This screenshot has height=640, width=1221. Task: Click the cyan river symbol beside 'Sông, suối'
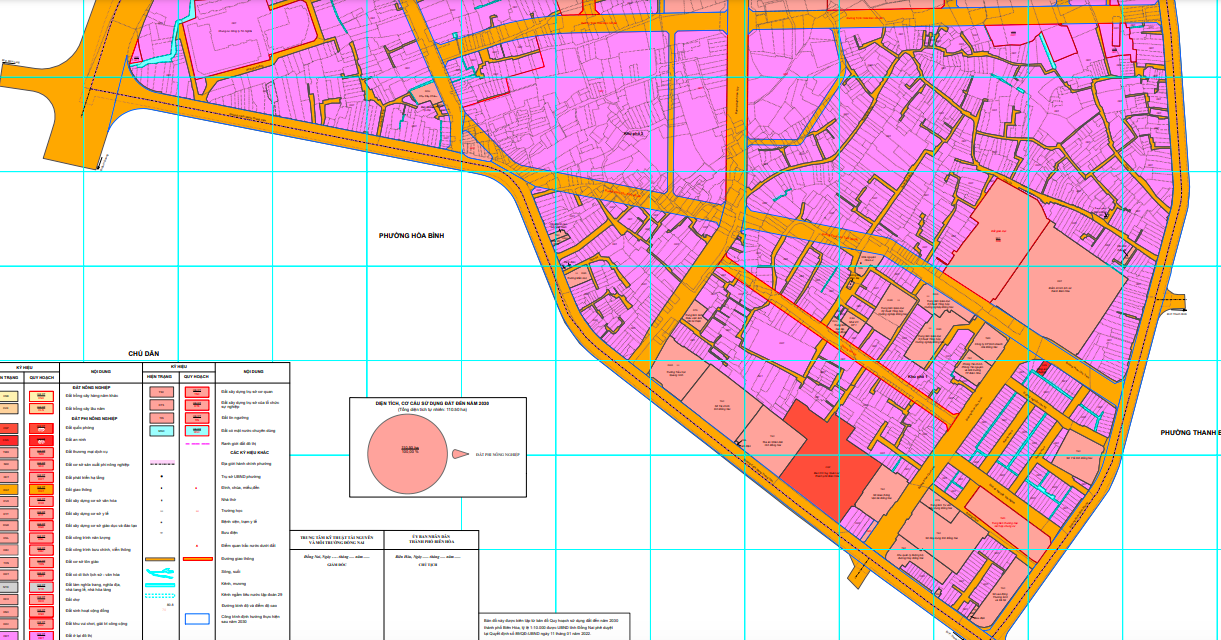(x=160, y=573)
